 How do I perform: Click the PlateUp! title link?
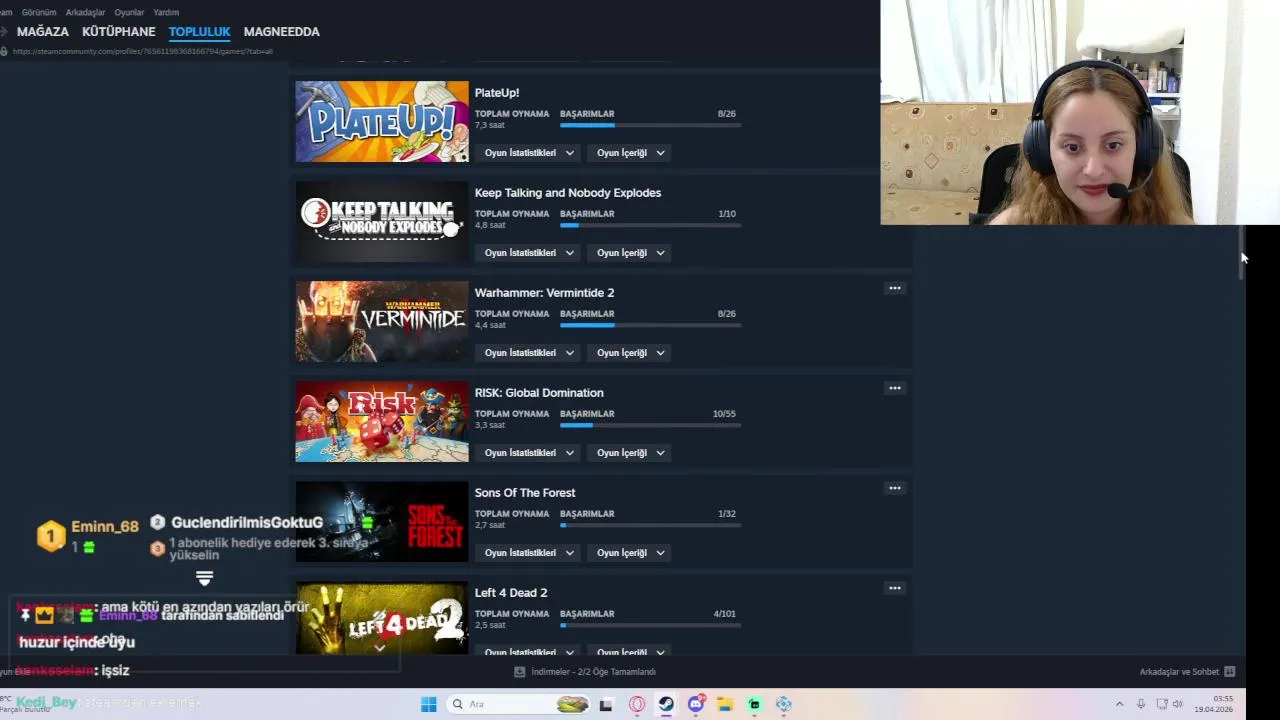tap(497, 93)
